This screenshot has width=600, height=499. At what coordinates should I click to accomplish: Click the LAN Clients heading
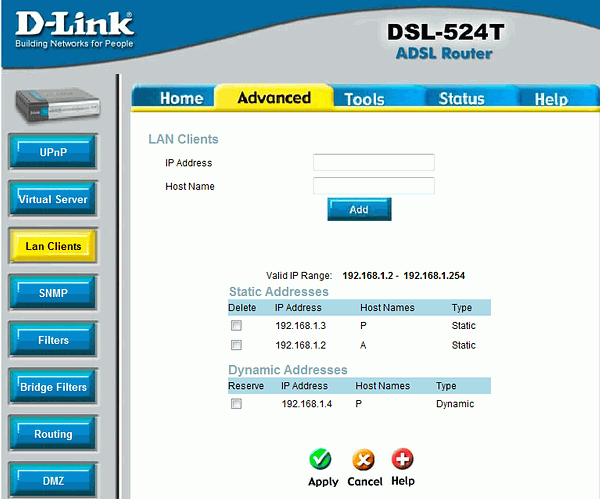(183, 139)
